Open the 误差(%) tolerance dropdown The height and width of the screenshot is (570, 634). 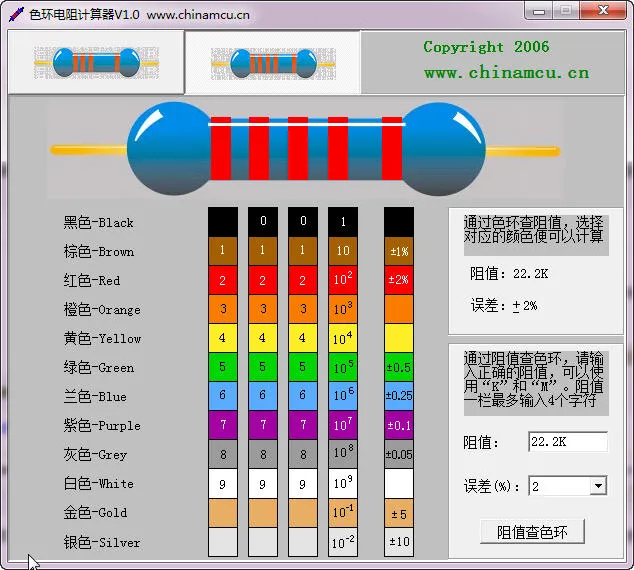(x=598, y=486)
